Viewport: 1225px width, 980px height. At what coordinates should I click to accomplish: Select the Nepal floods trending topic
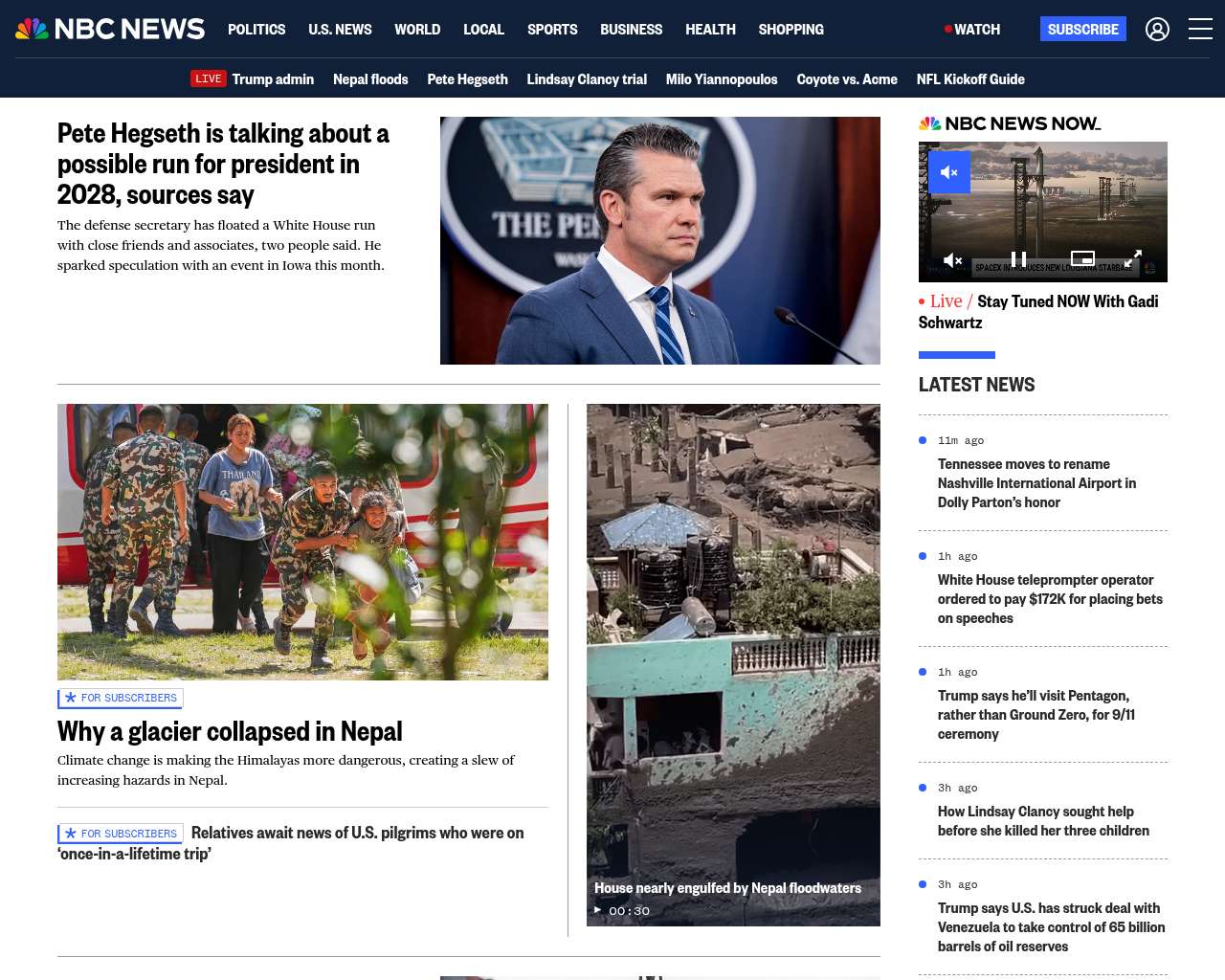[370, 79]
